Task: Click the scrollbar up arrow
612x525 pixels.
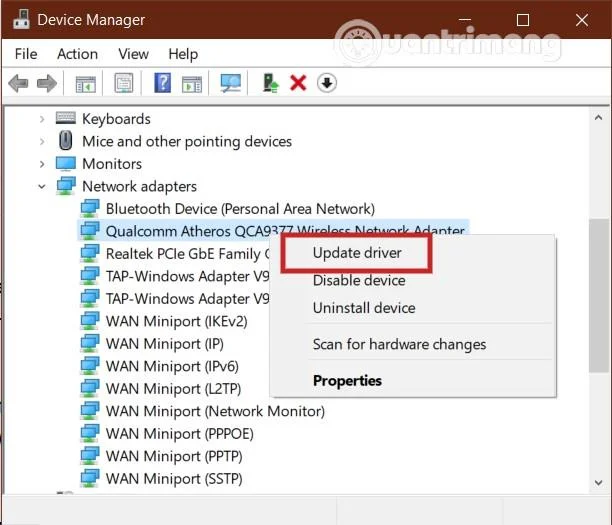Action: coord(598,117)
